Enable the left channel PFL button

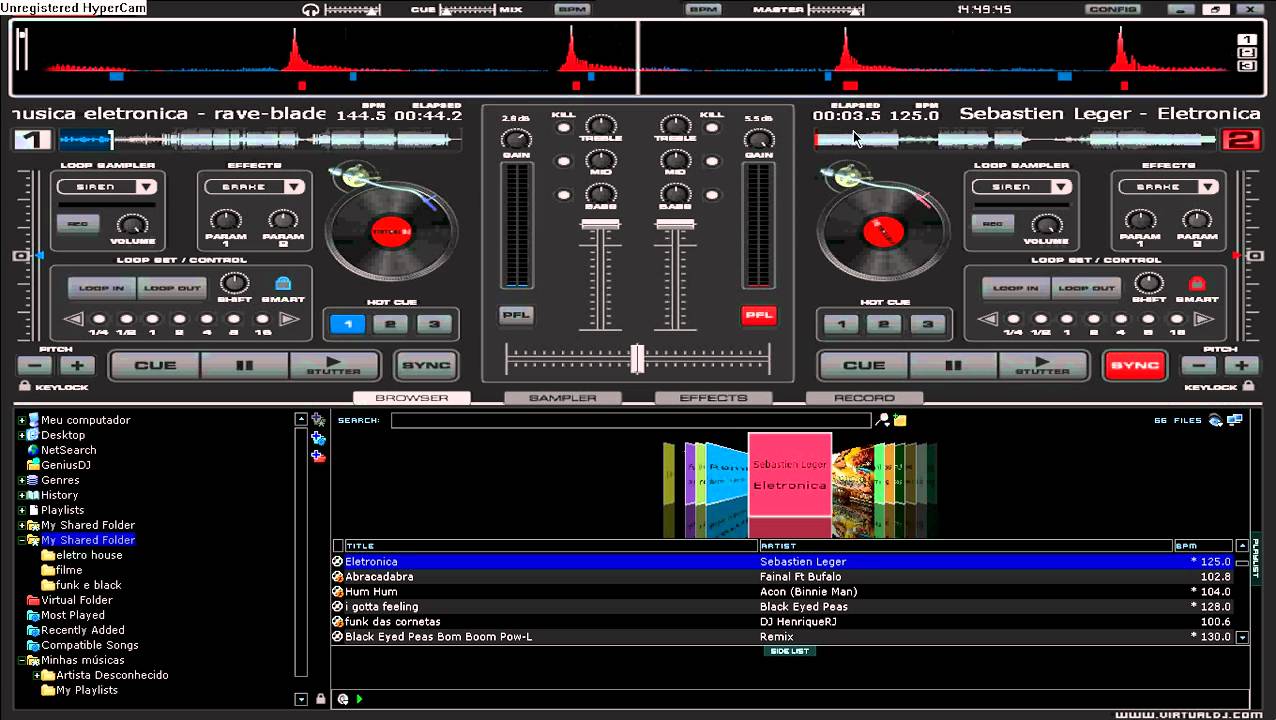[x=516, y=315]
